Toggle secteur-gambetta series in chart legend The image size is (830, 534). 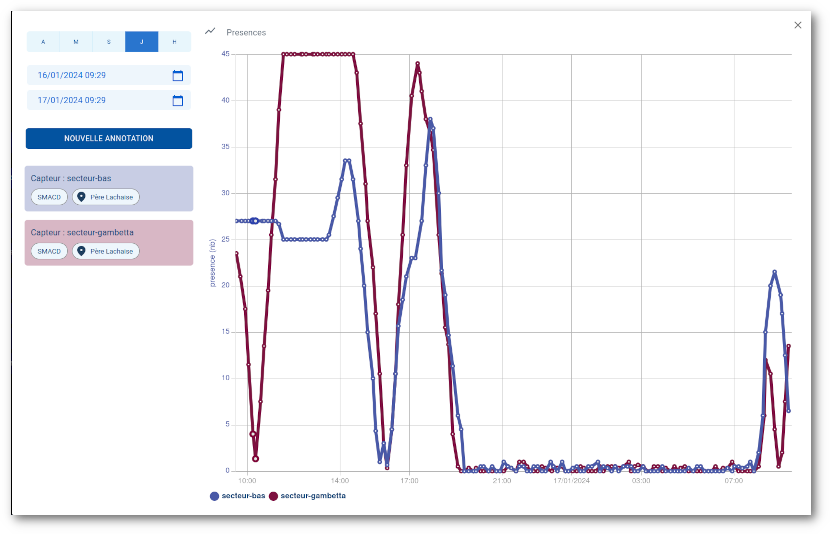tap(308, 496)
